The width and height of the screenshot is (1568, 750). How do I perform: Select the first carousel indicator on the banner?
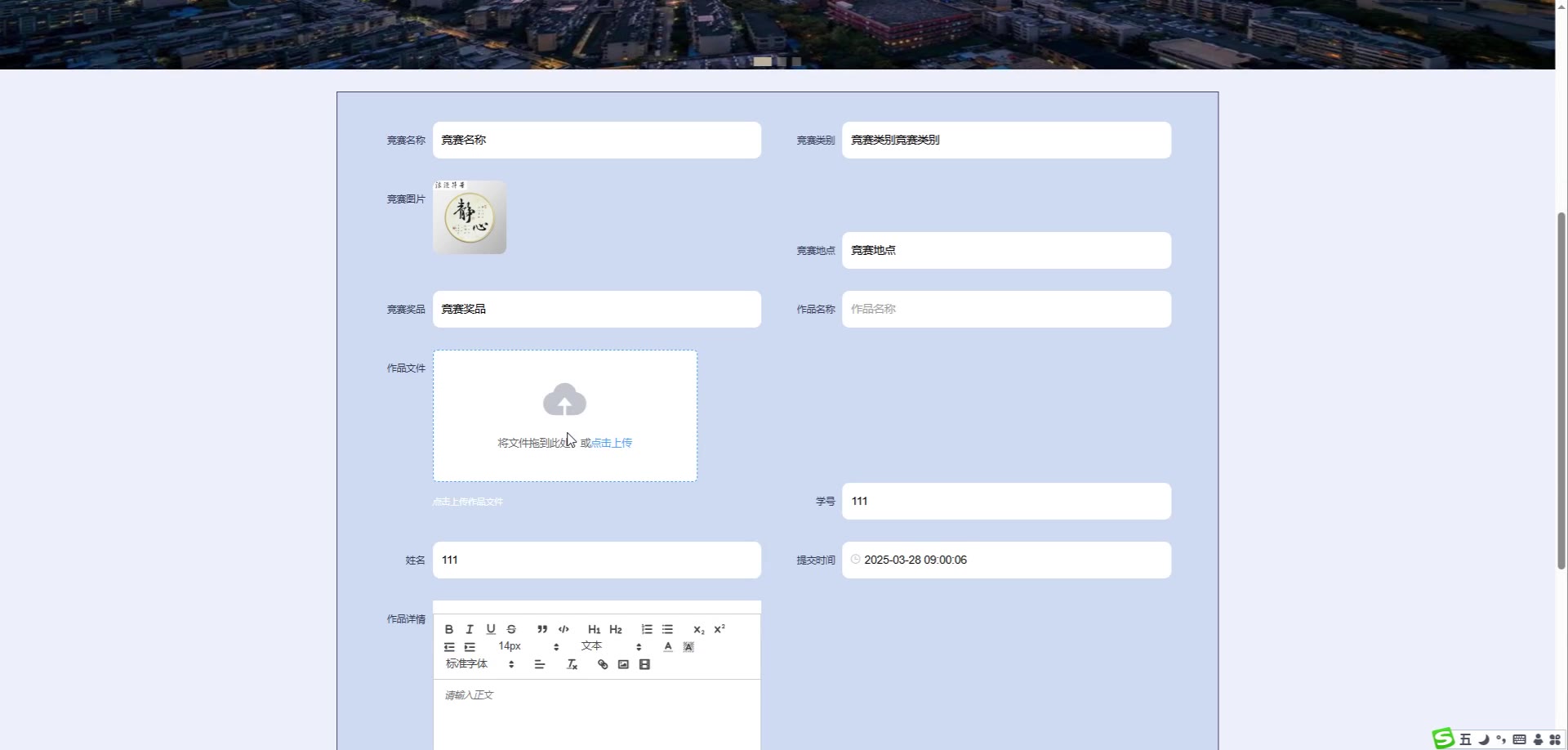tap(762, 61)
